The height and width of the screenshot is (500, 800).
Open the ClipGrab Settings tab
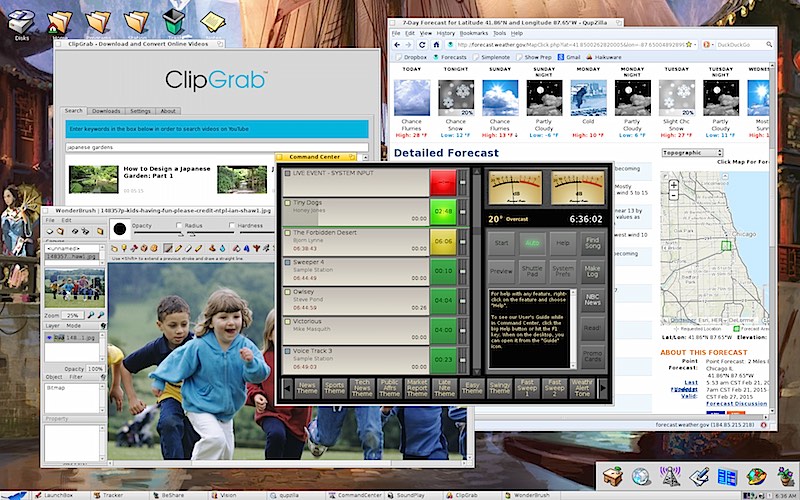tap(140, 111)
